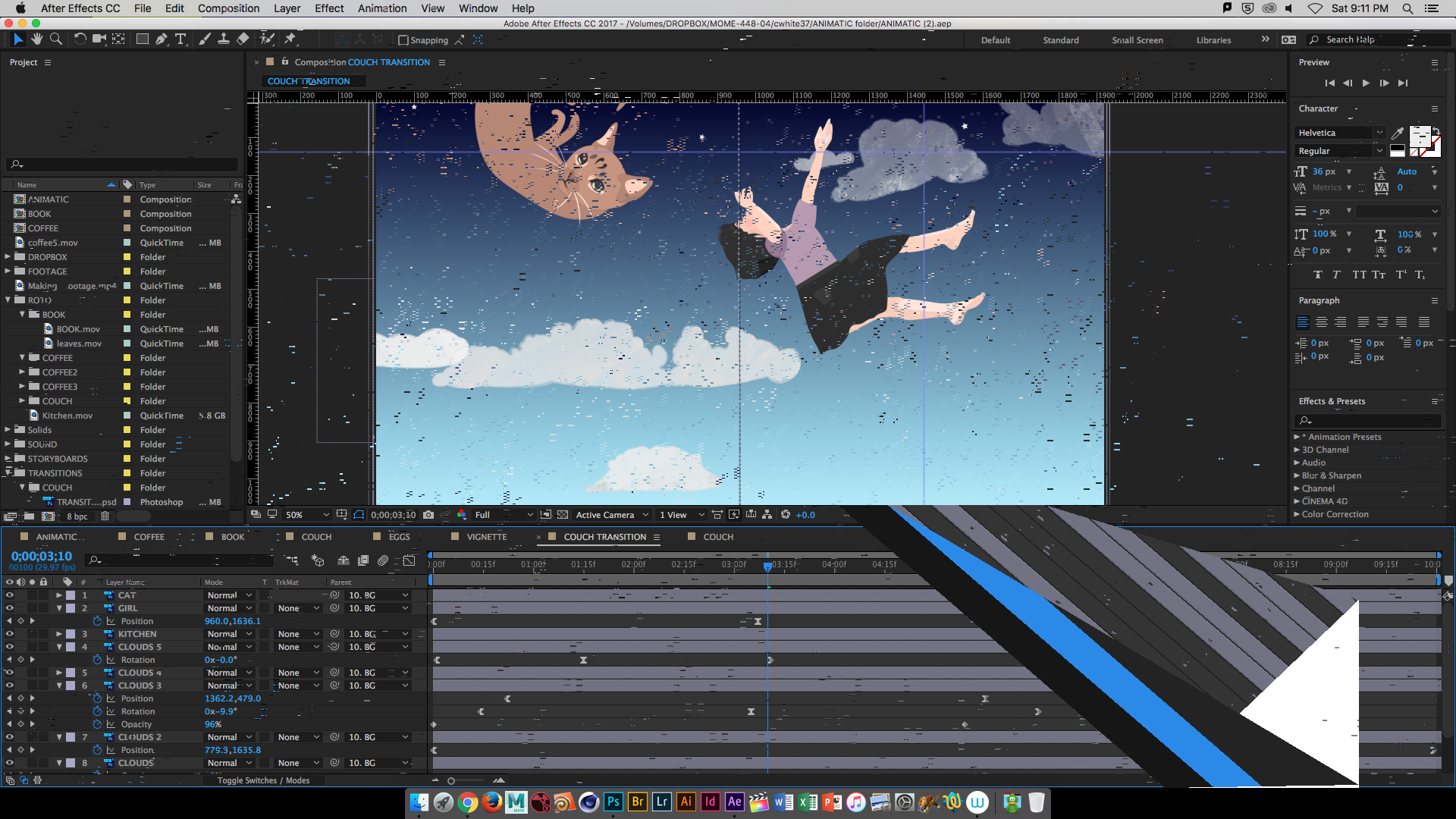Viewport: 1456px width, 819px height.
Task: Select the Libraries workspace
Action: click(1213, 40)
